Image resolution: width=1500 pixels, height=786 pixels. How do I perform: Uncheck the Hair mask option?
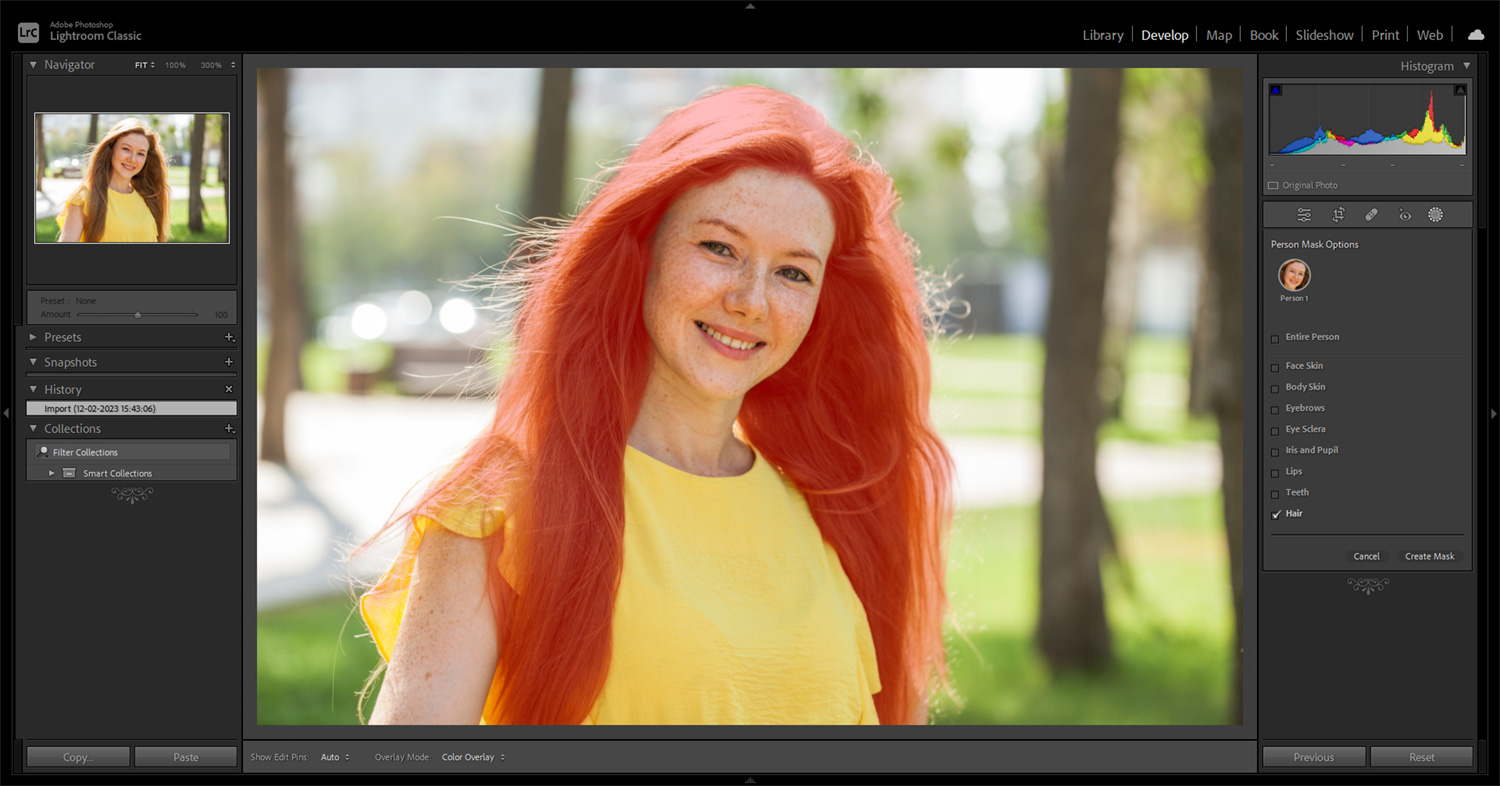[x=1275, y=513]
